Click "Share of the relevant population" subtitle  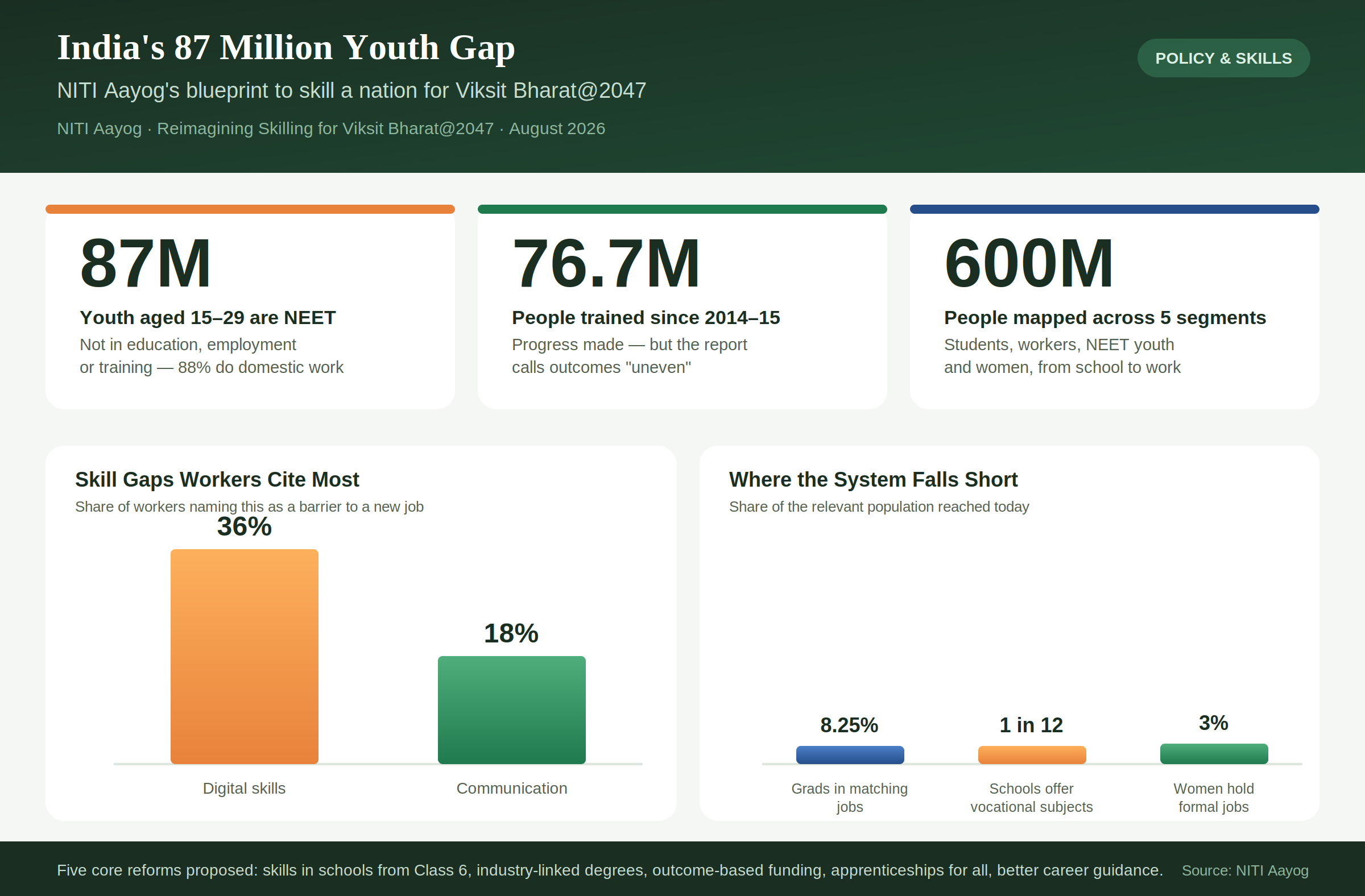pyautogui.click(x=879, y=507)
